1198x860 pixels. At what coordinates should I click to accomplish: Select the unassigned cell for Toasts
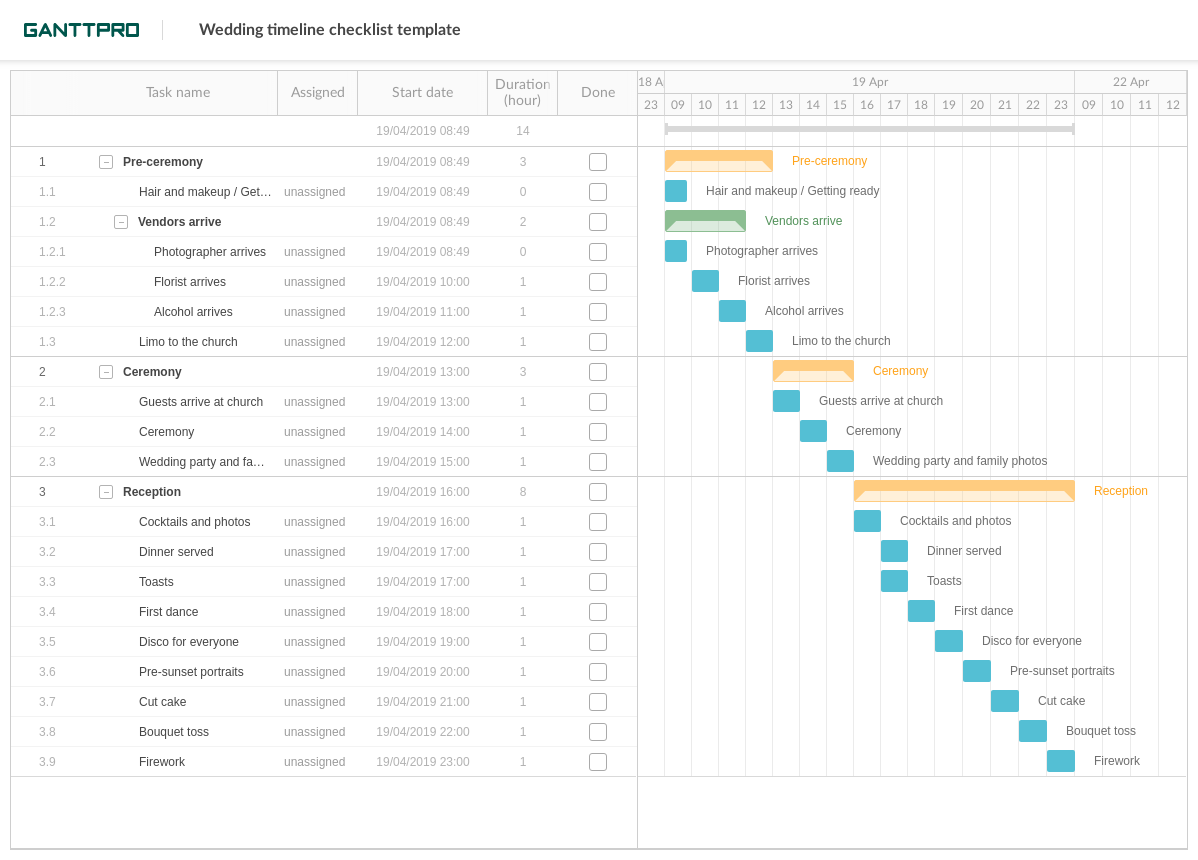pos(317,581)
